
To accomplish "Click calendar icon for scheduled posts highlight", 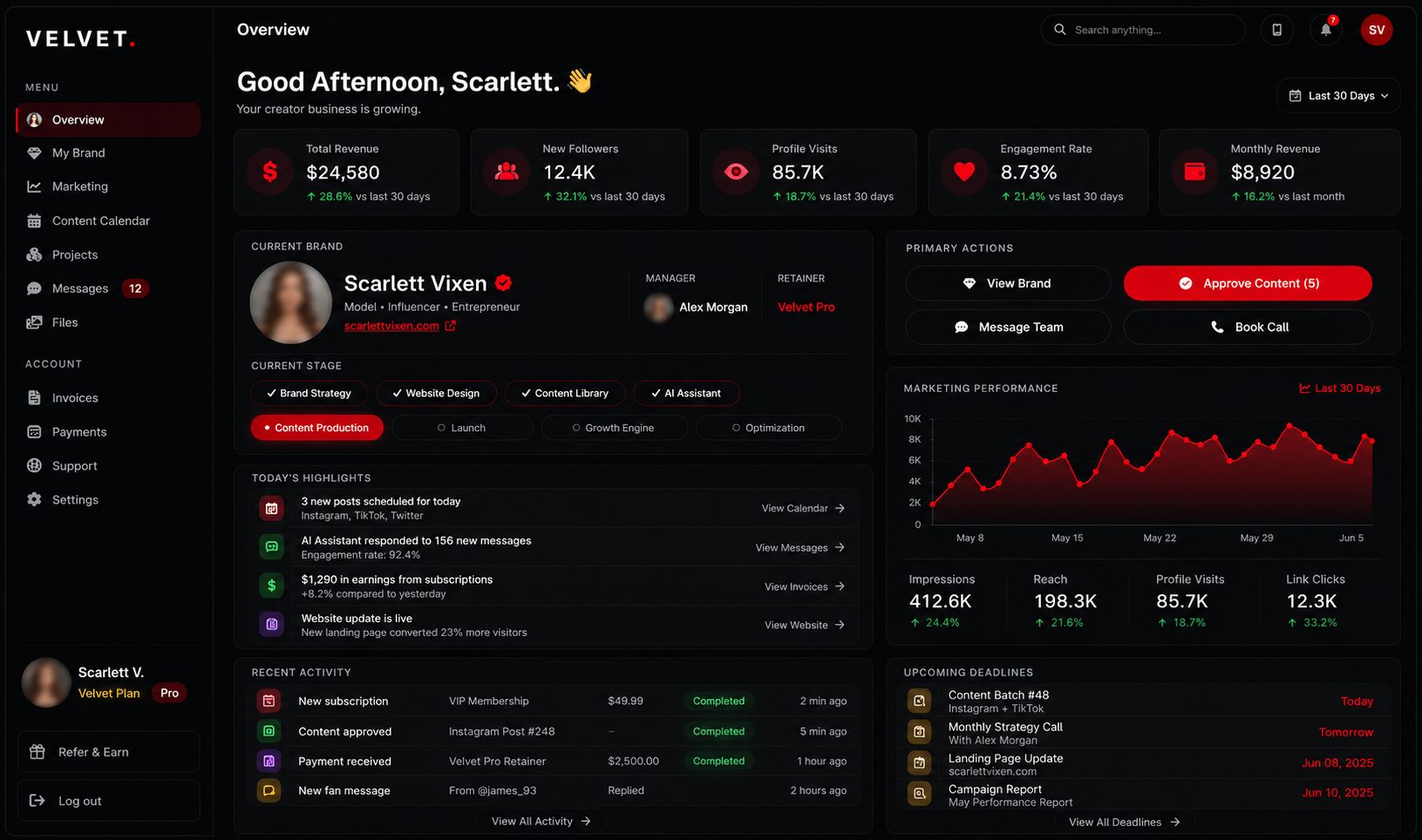I will (271, 508).
